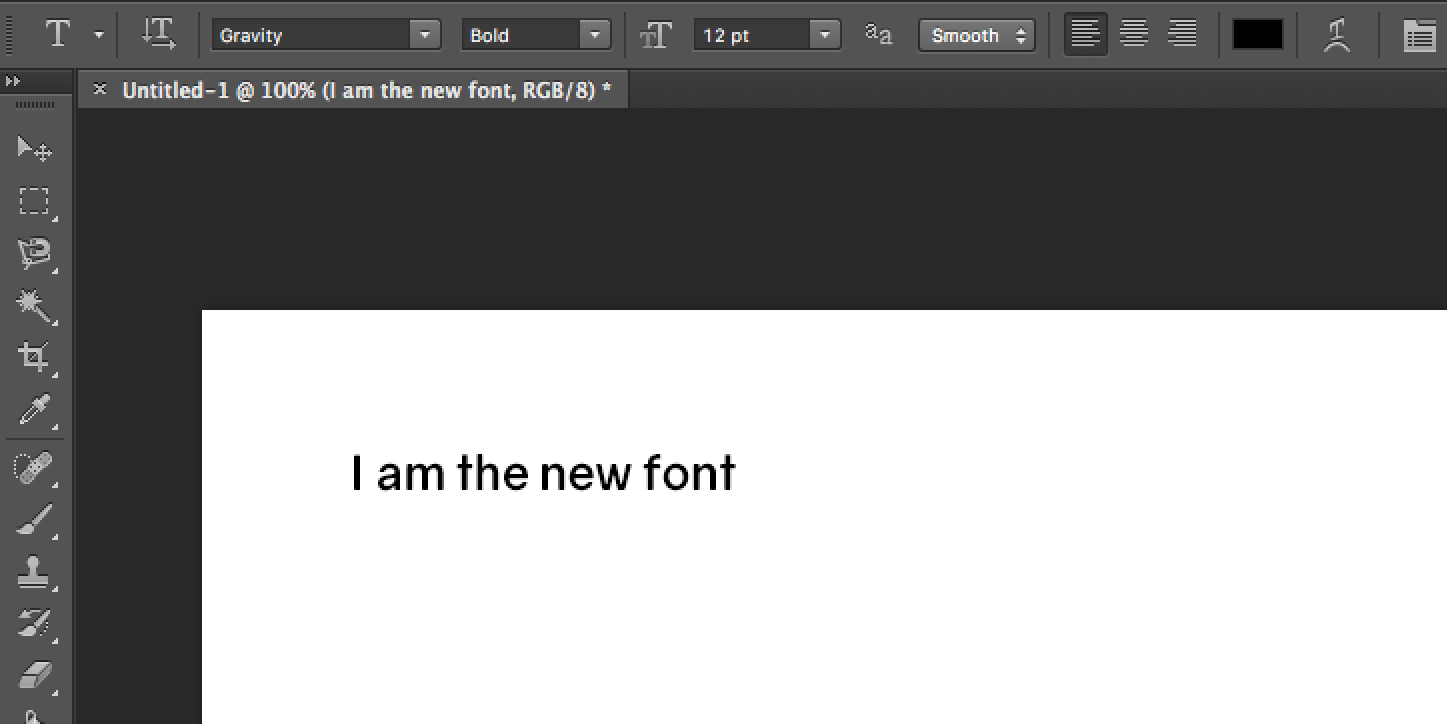1447x724 pixels.
Task: Select the Lasso tool
Action: (x=34, y=254)
